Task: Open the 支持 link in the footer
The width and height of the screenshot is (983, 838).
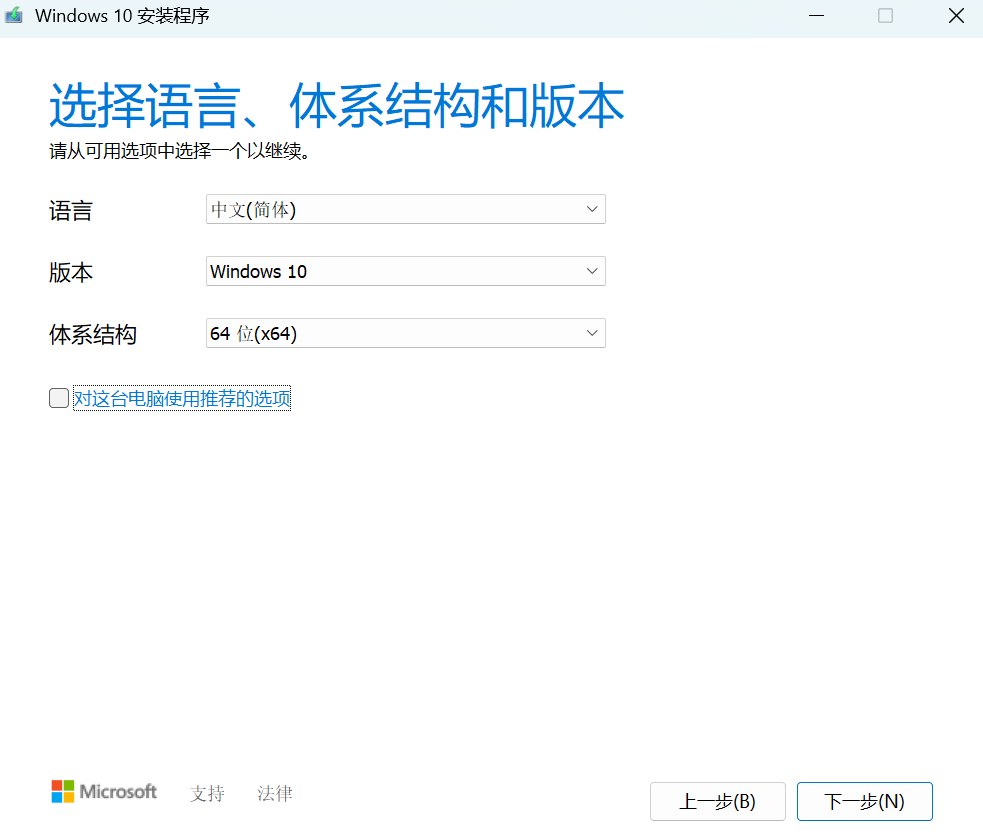Action: point(208,793)
